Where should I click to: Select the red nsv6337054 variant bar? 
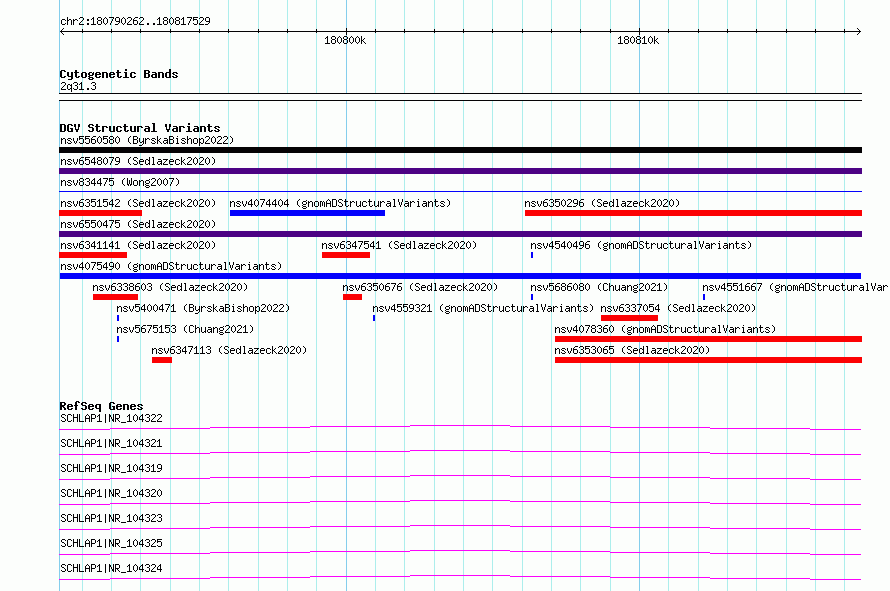629,318
